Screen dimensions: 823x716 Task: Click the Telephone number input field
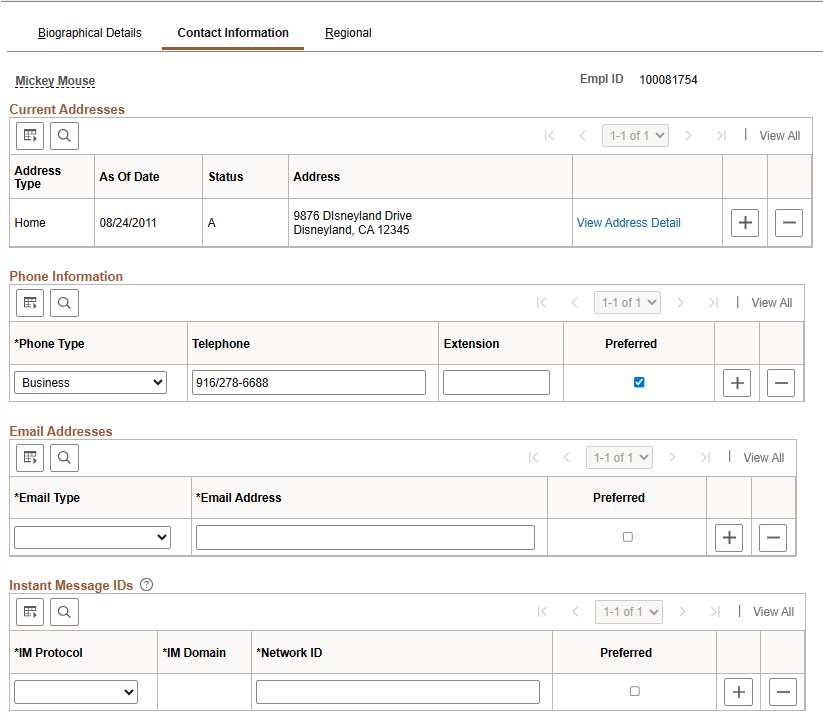tap(308, 382)
